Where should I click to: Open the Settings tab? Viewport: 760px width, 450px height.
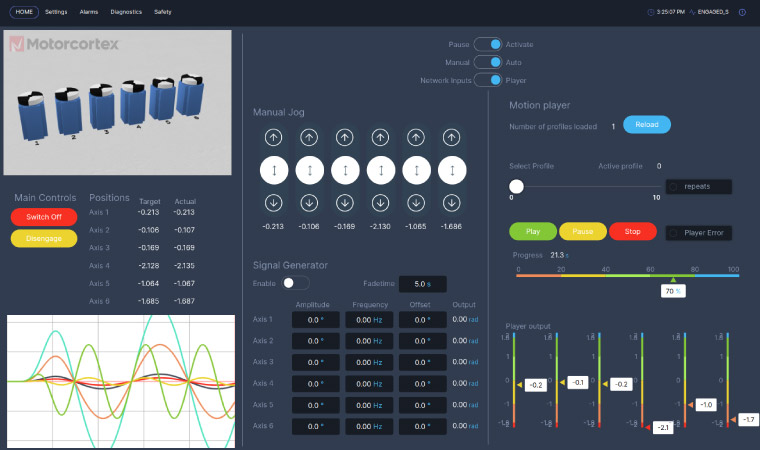pos(57,12)
